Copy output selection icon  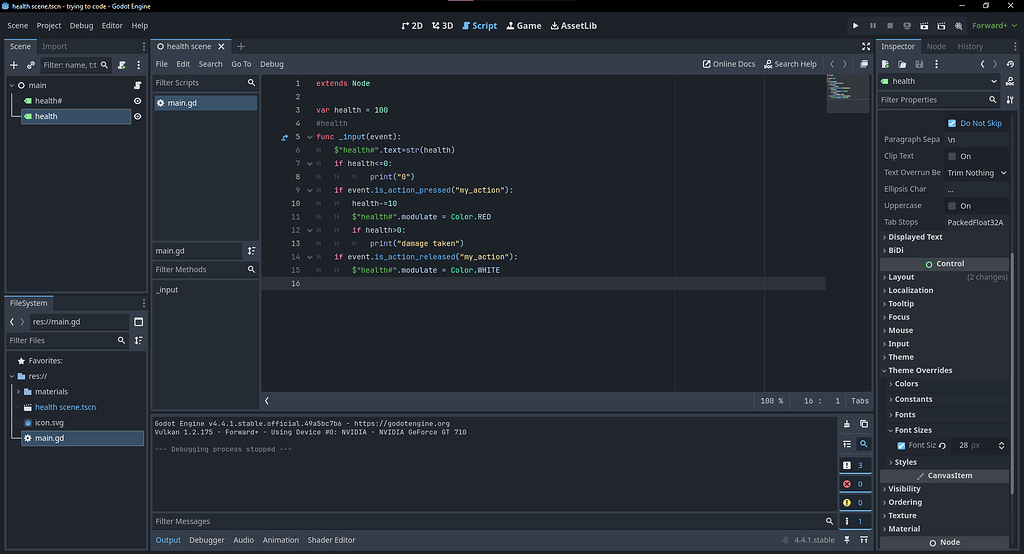click(864, 424)
